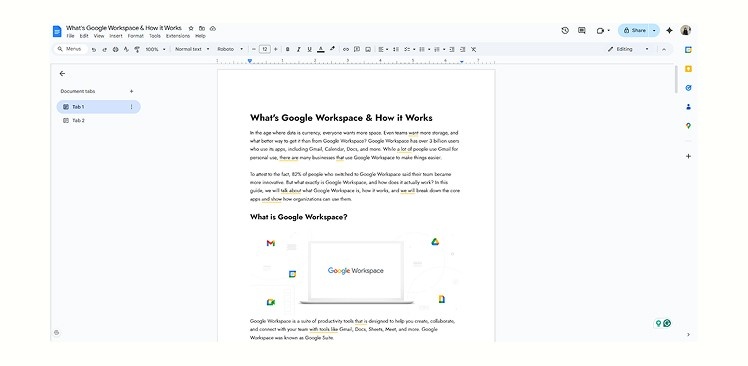Toggle bold formatting
Image resolution: width=748 pixels, height=366 pixels.
(287, 49)
